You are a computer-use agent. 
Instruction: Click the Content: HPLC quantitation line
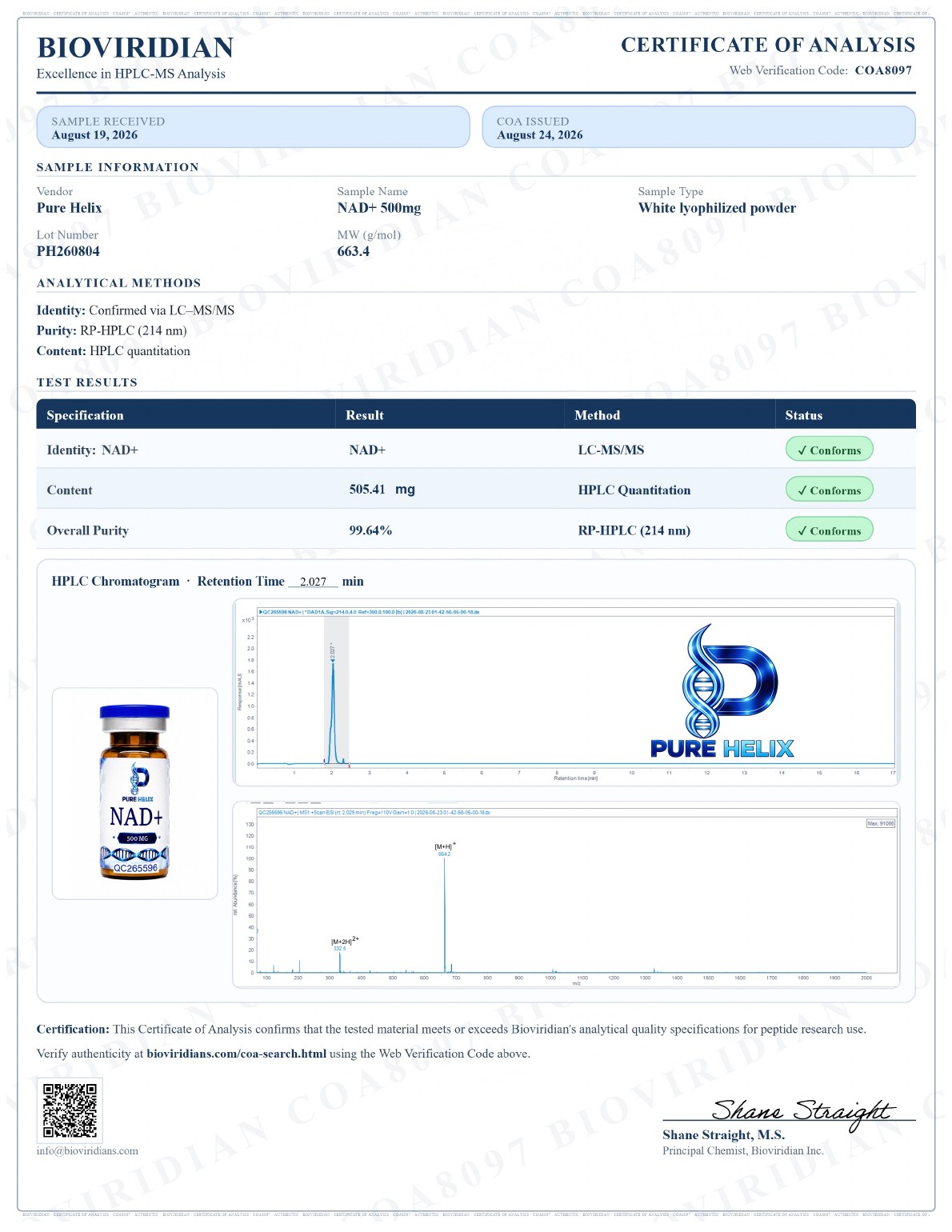coord(114,353)
